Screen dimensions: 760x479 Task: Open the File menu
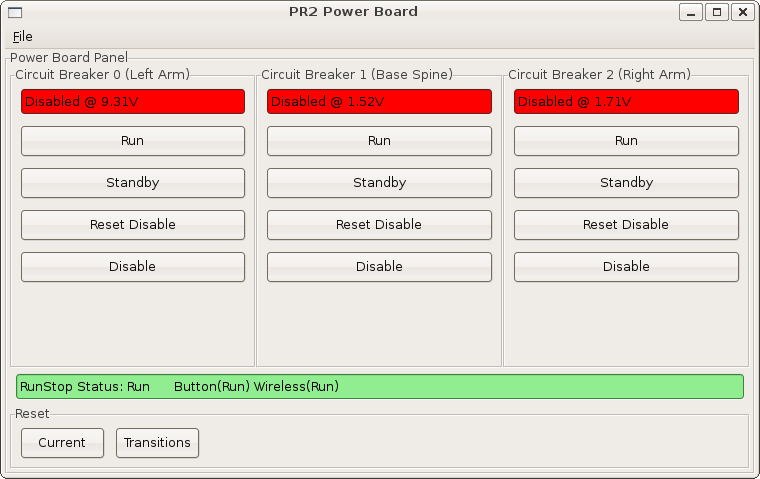click(22, 37)
